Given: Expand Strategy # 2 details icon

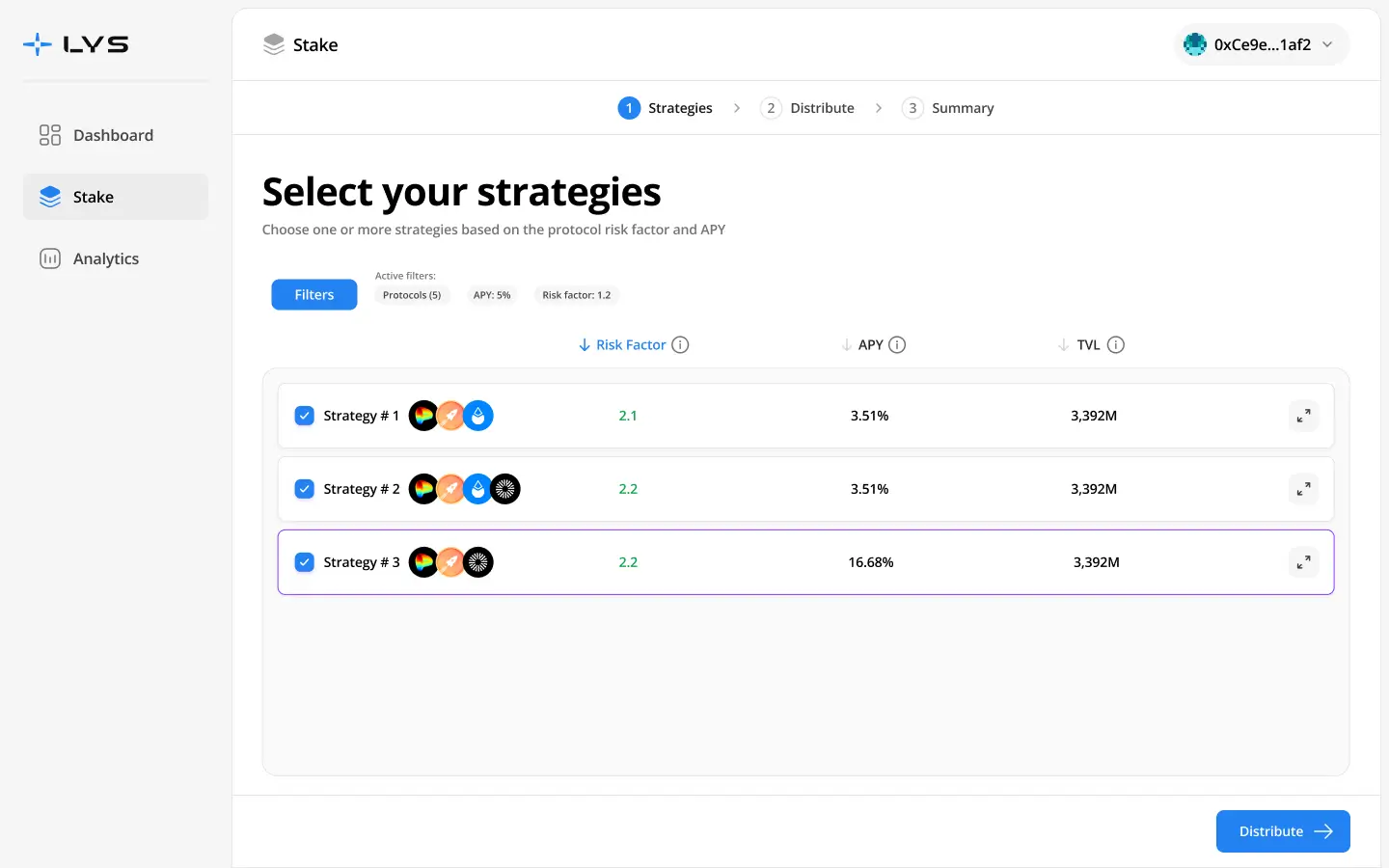Looking at the screenshot, I should pos(1303,489).
